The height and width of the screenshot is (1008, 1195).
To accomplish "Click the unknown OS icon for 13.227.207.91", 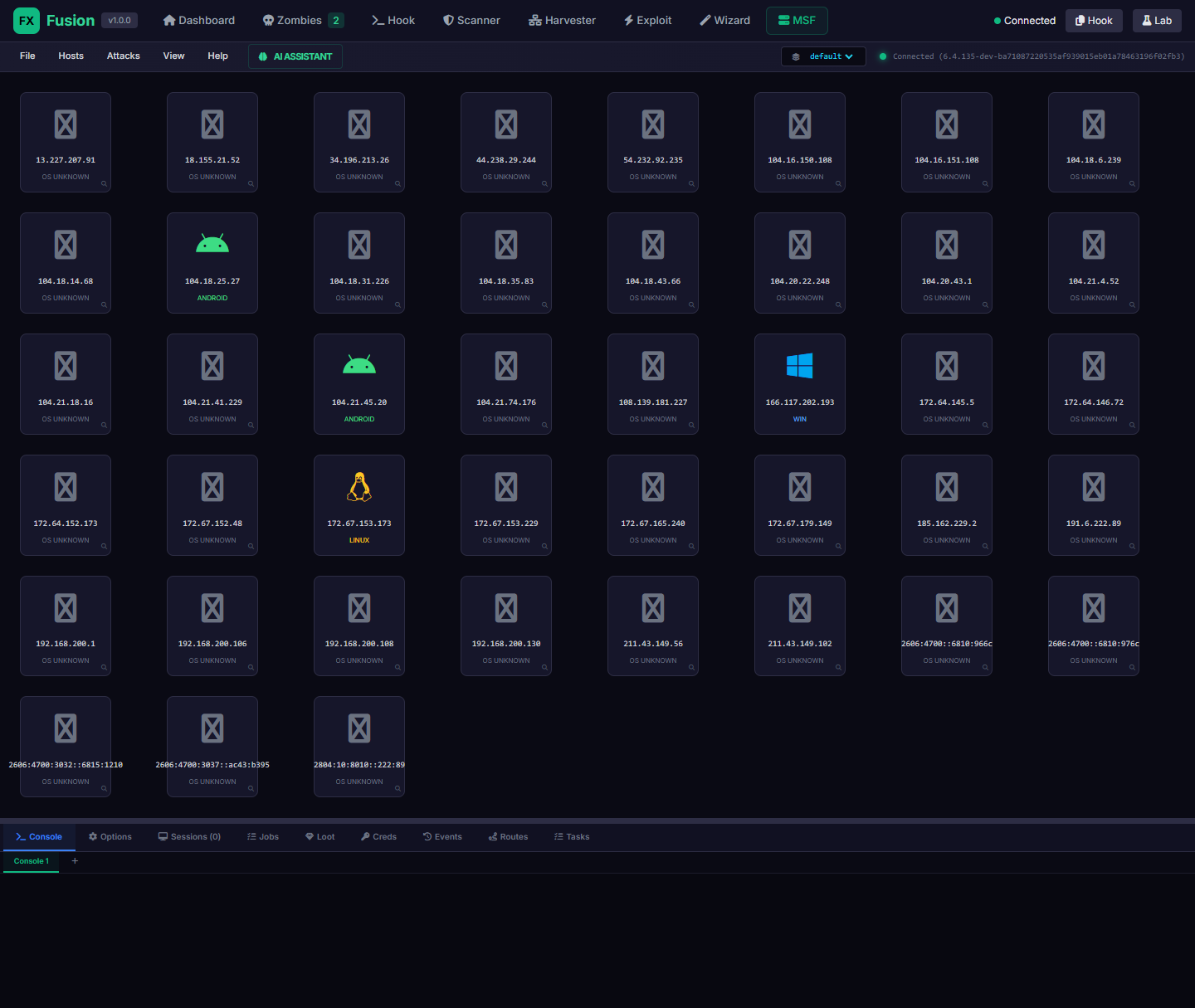I will click(x=66, y=124).
